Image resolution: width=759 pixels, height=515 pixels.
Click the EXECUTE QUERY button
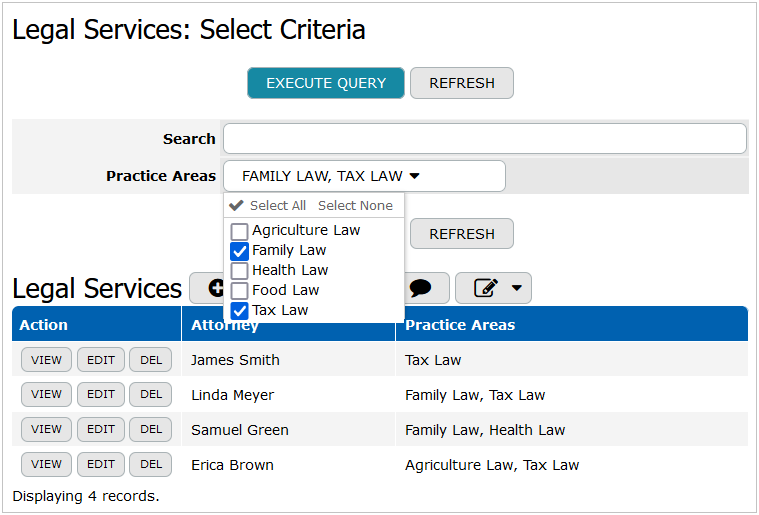326,83
